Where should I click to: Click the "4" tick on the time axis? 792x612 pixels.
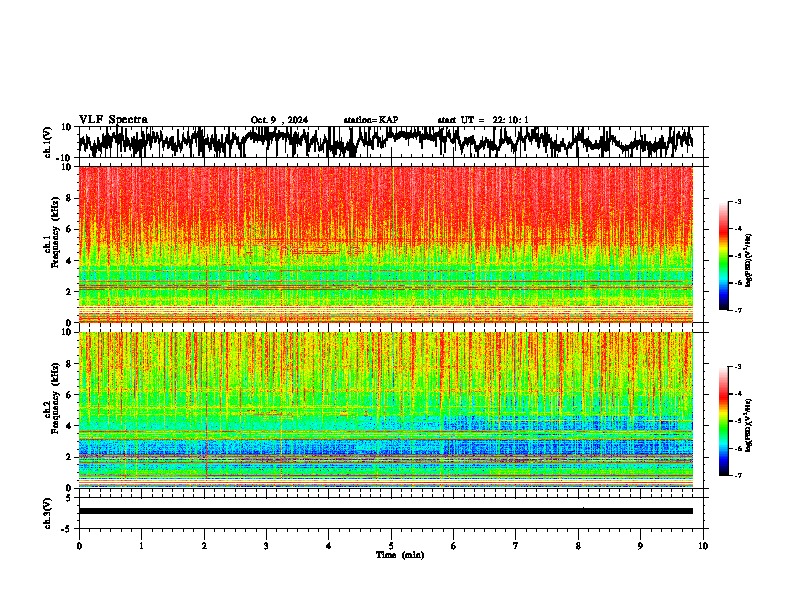[x=329, y=546]
